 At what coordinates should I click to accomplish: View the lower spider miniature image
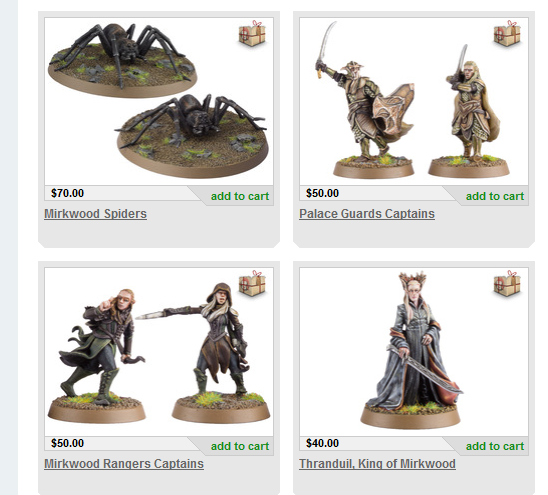[x=192, y=135]
